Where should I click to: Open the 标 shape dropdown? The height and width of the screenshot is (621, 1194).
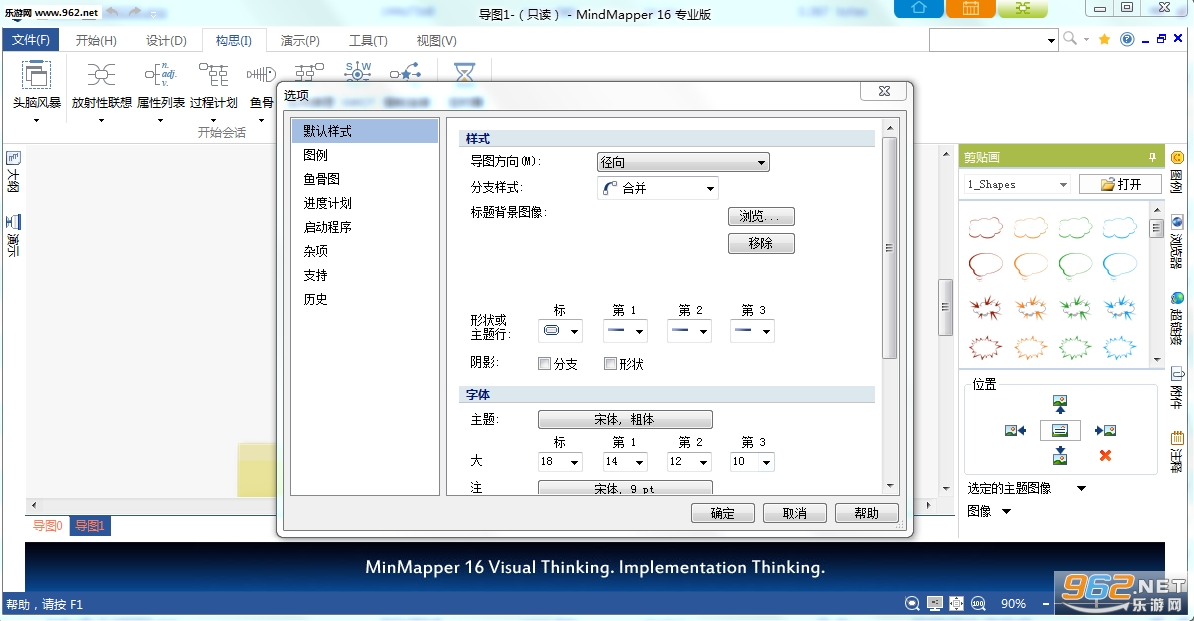click(x=560, y=331)
